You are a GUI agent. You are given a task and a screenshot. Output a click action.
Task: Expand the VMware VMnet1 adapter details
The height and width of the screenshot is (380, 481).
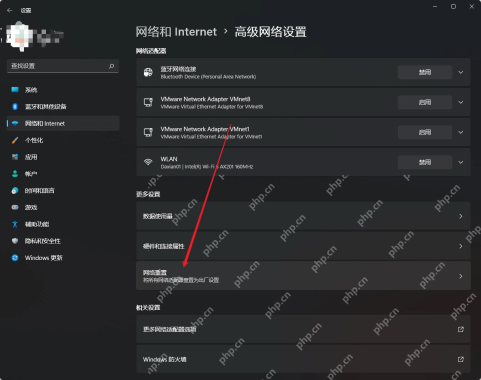coord(461,132)
